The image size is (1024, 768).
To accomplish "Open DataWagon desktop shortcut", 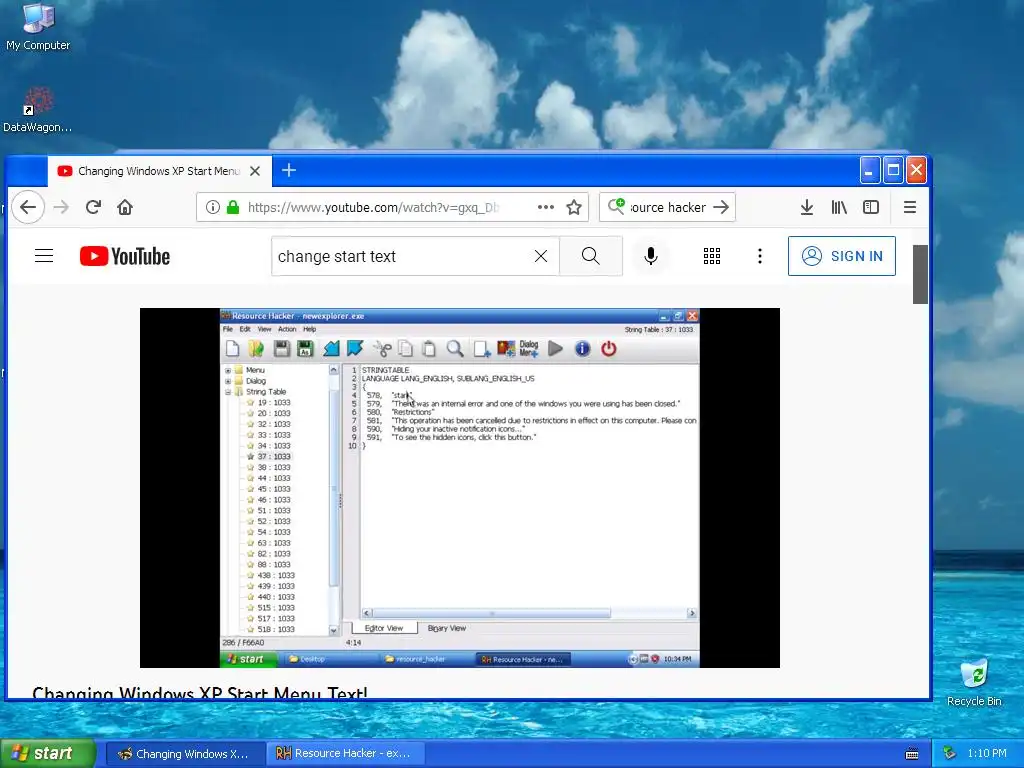I will click(x=37, y=110).
